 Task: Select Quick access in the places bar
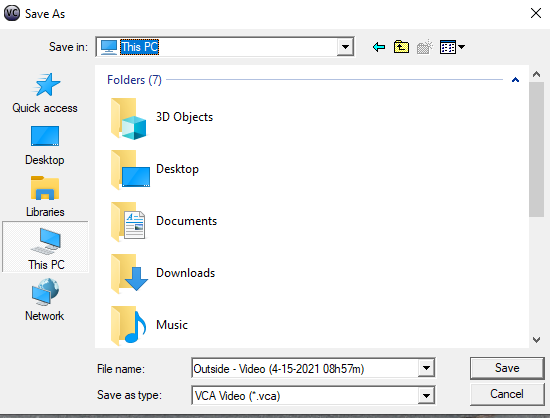[x=45, y=93]
